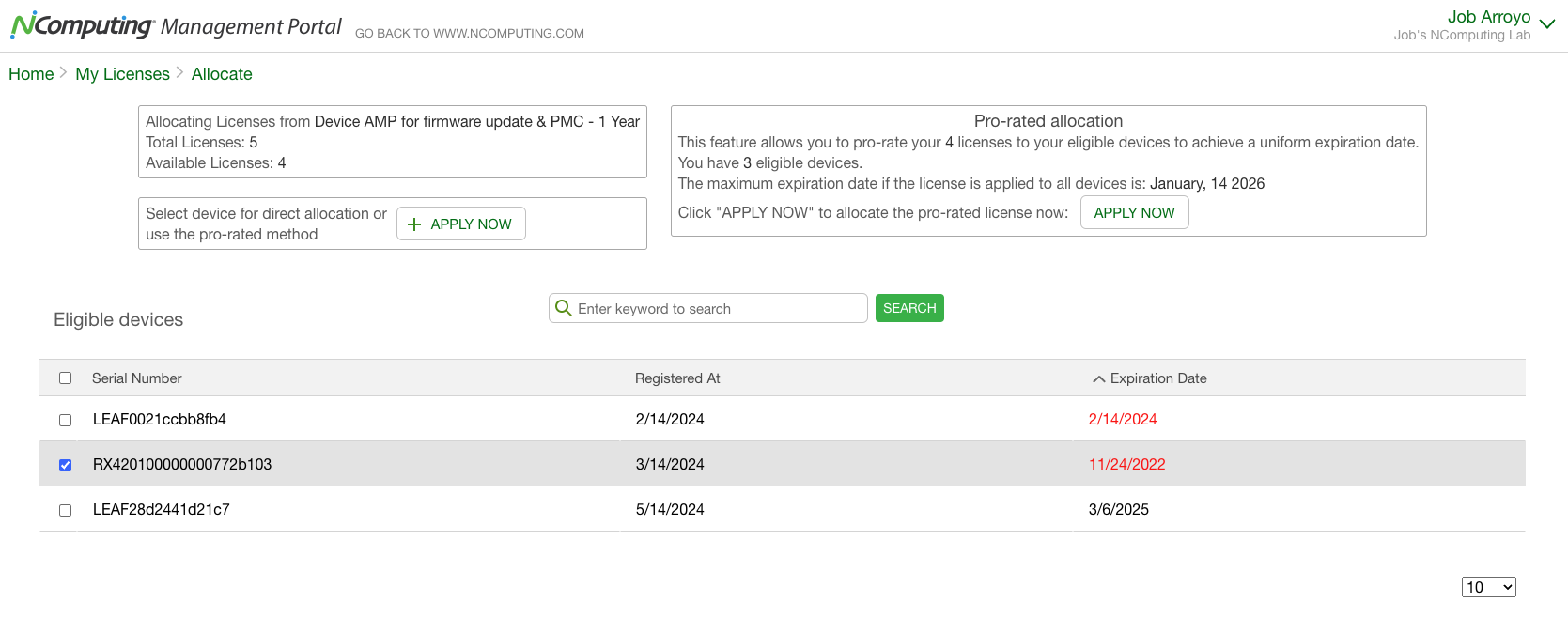
Task: Open the user menu chevron beside Job Arroyo
Action: point(1547,23)
